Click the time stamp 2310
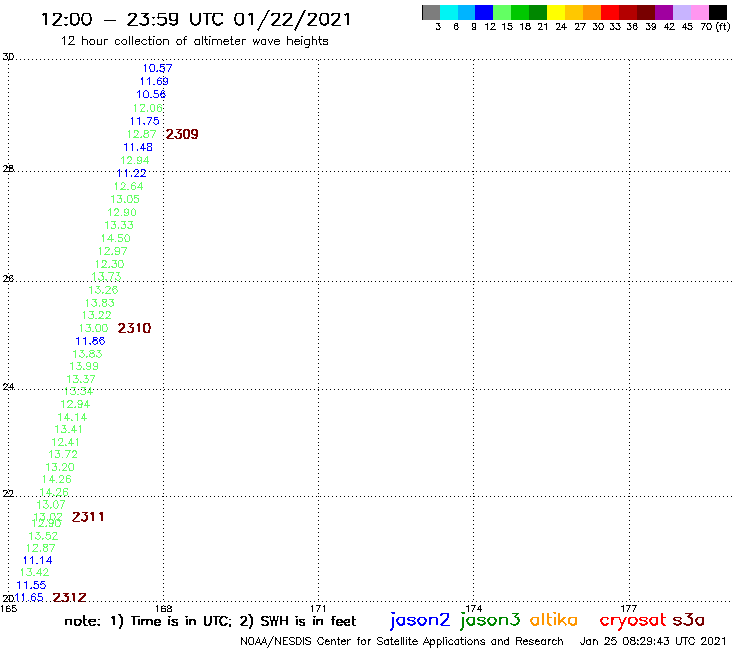 (135, 328)
